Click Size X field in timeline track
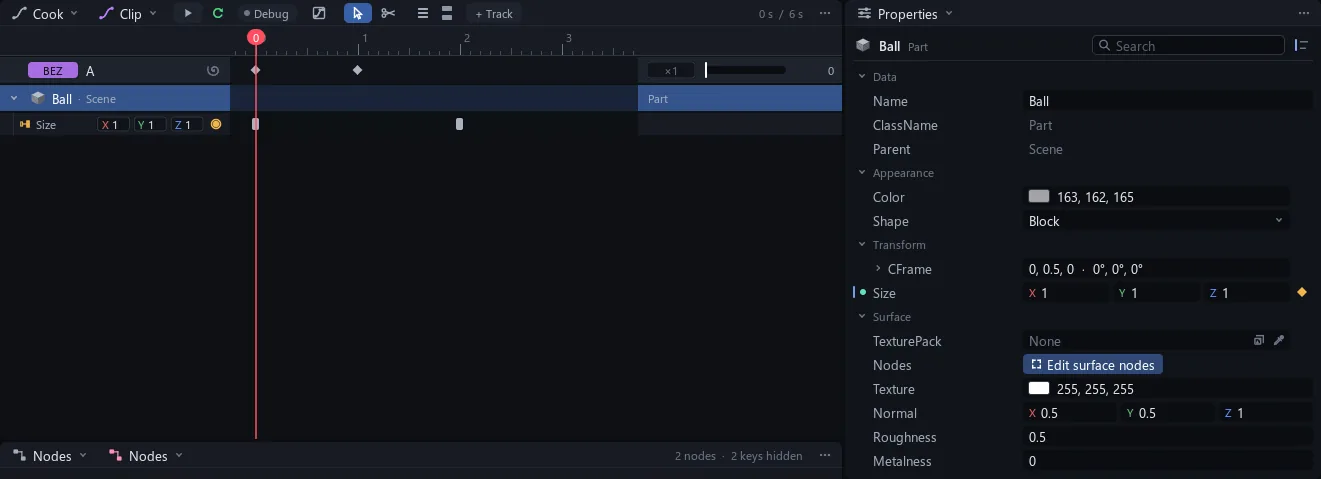The height and width of the screenshot is (479, 1321). (x=113, y=125)
